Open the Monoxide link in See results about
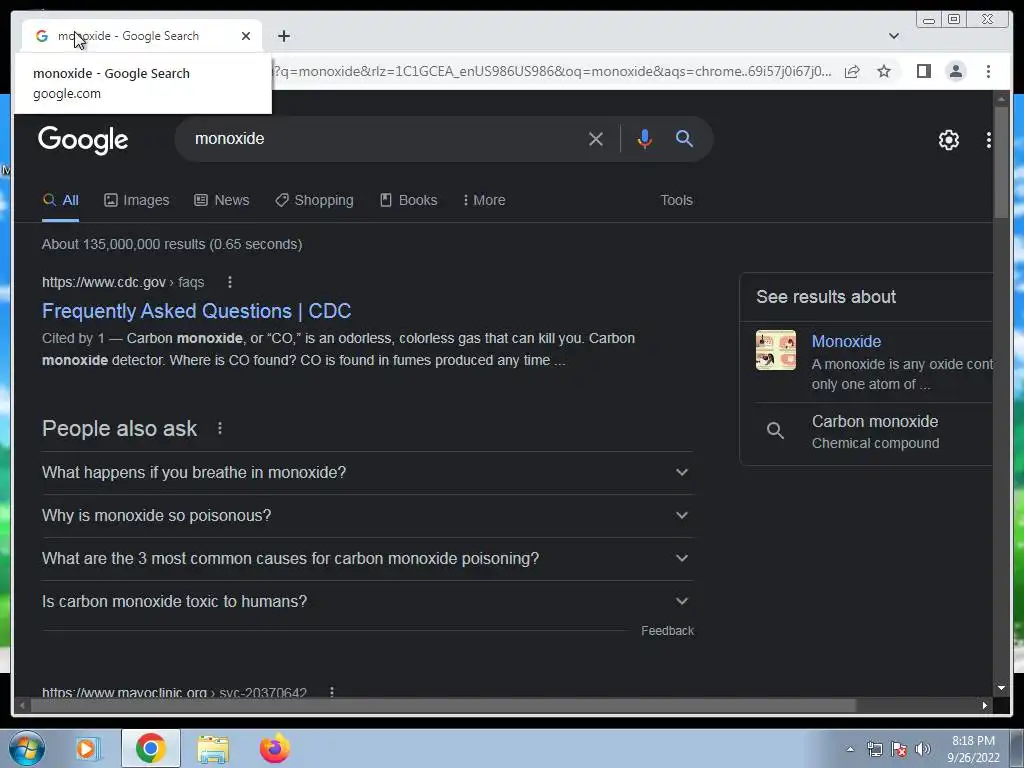 [846, 341]
